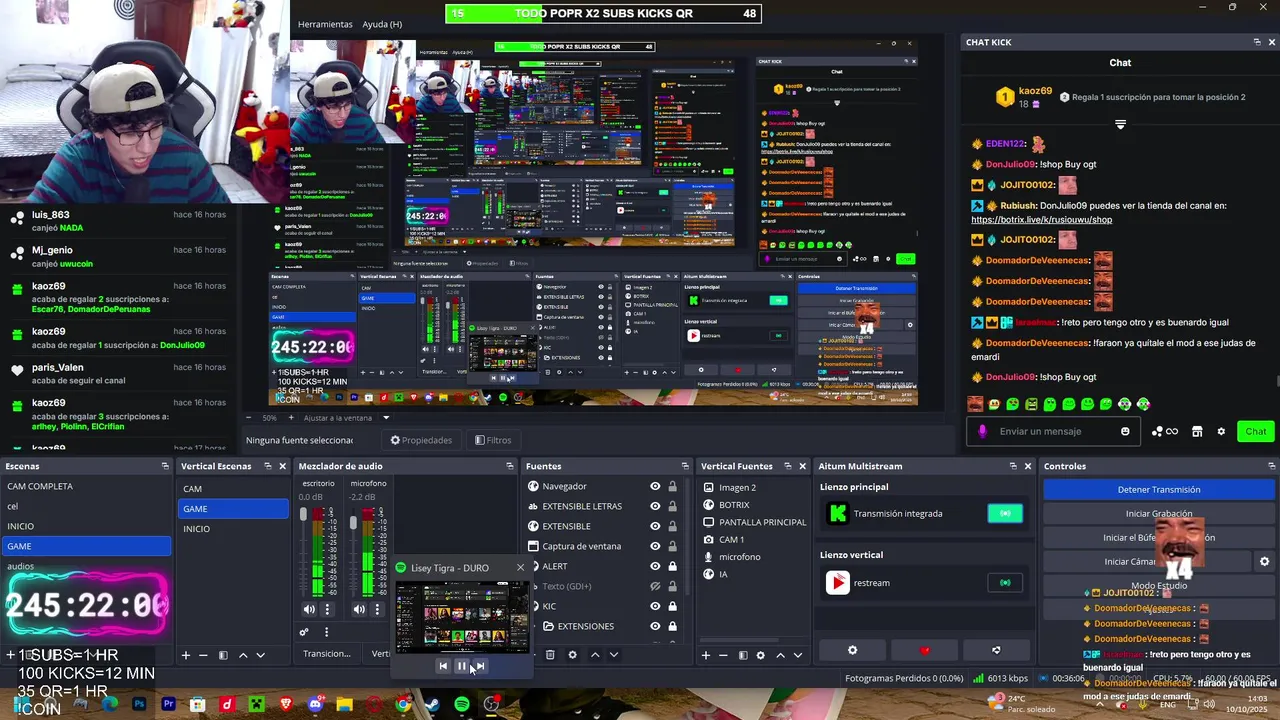Image resolution: width=1280 pixels, height=720 pixels.
Task: Toggle lock on EXTENSIBLE source
Action: click(x=672, y=526)
